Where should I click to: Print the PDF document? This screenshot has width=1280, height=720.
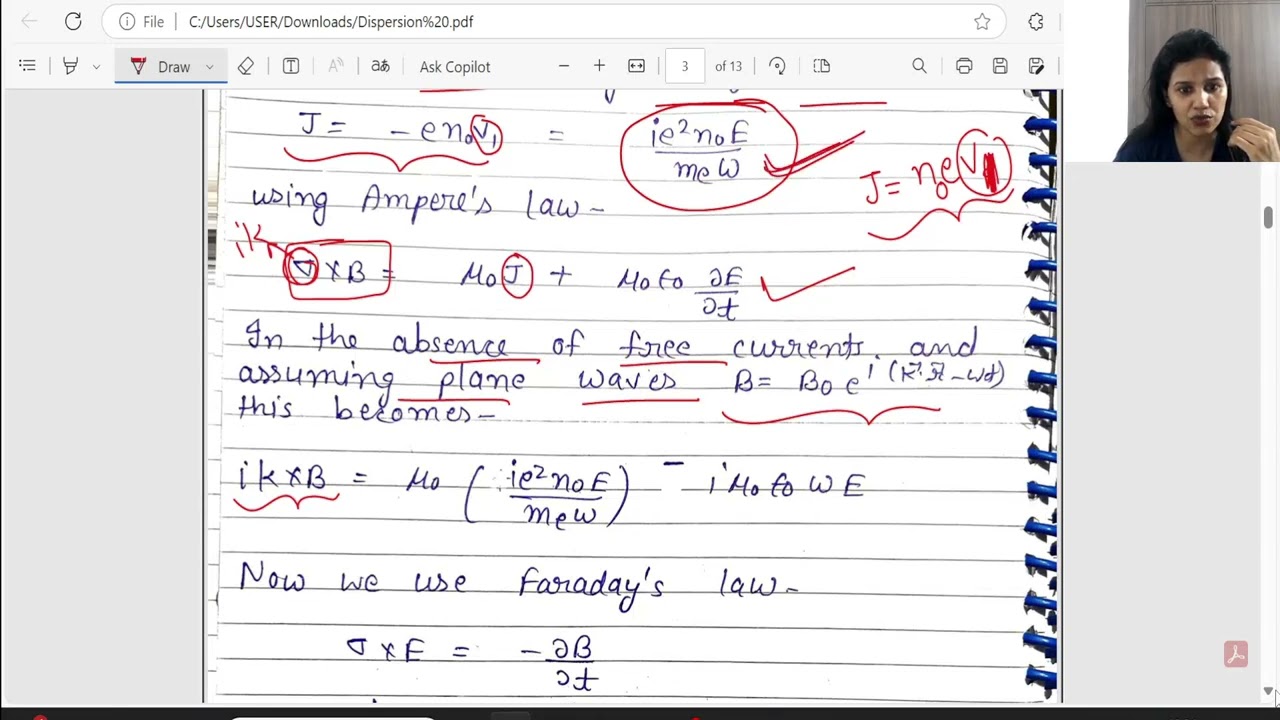[x=964, y=66]
